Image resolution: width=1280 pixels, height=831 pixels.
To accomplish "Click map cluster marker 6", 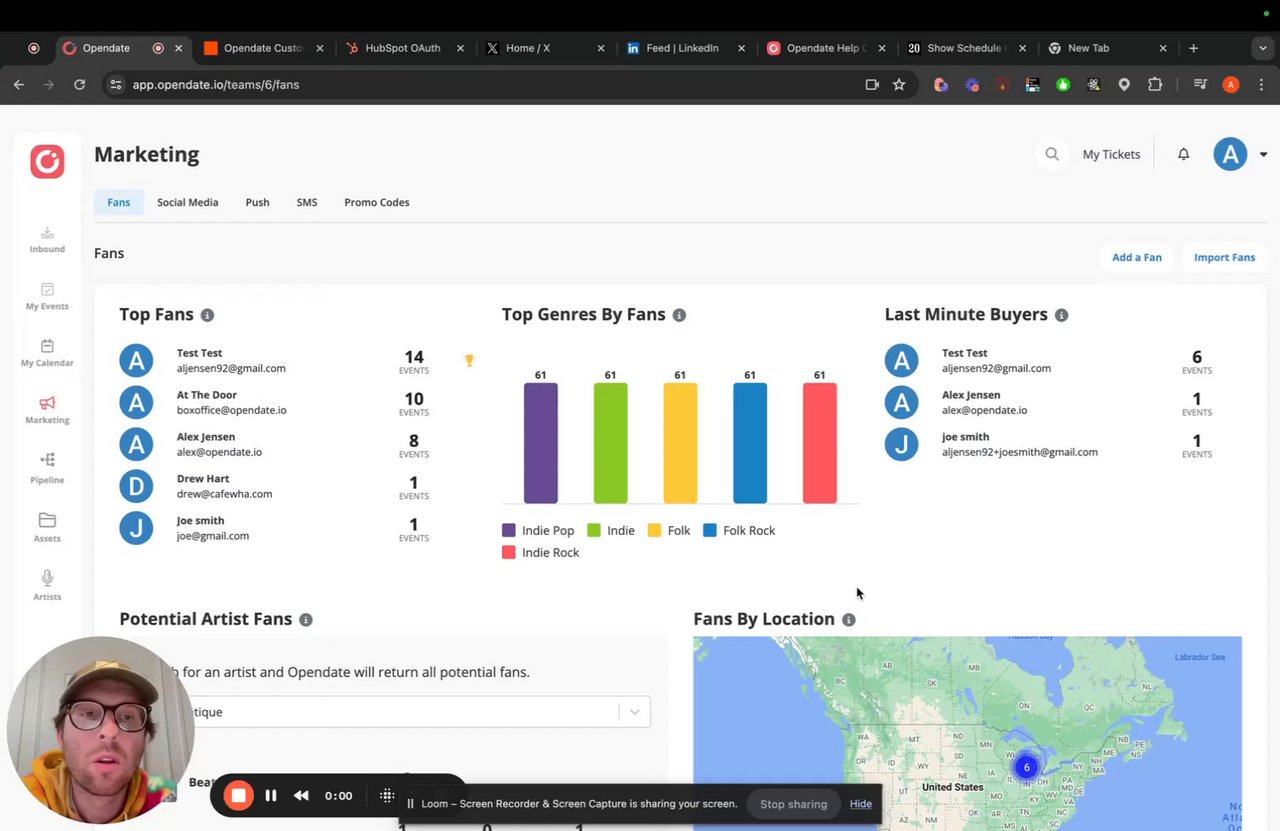I will (x=1026, y=767).
